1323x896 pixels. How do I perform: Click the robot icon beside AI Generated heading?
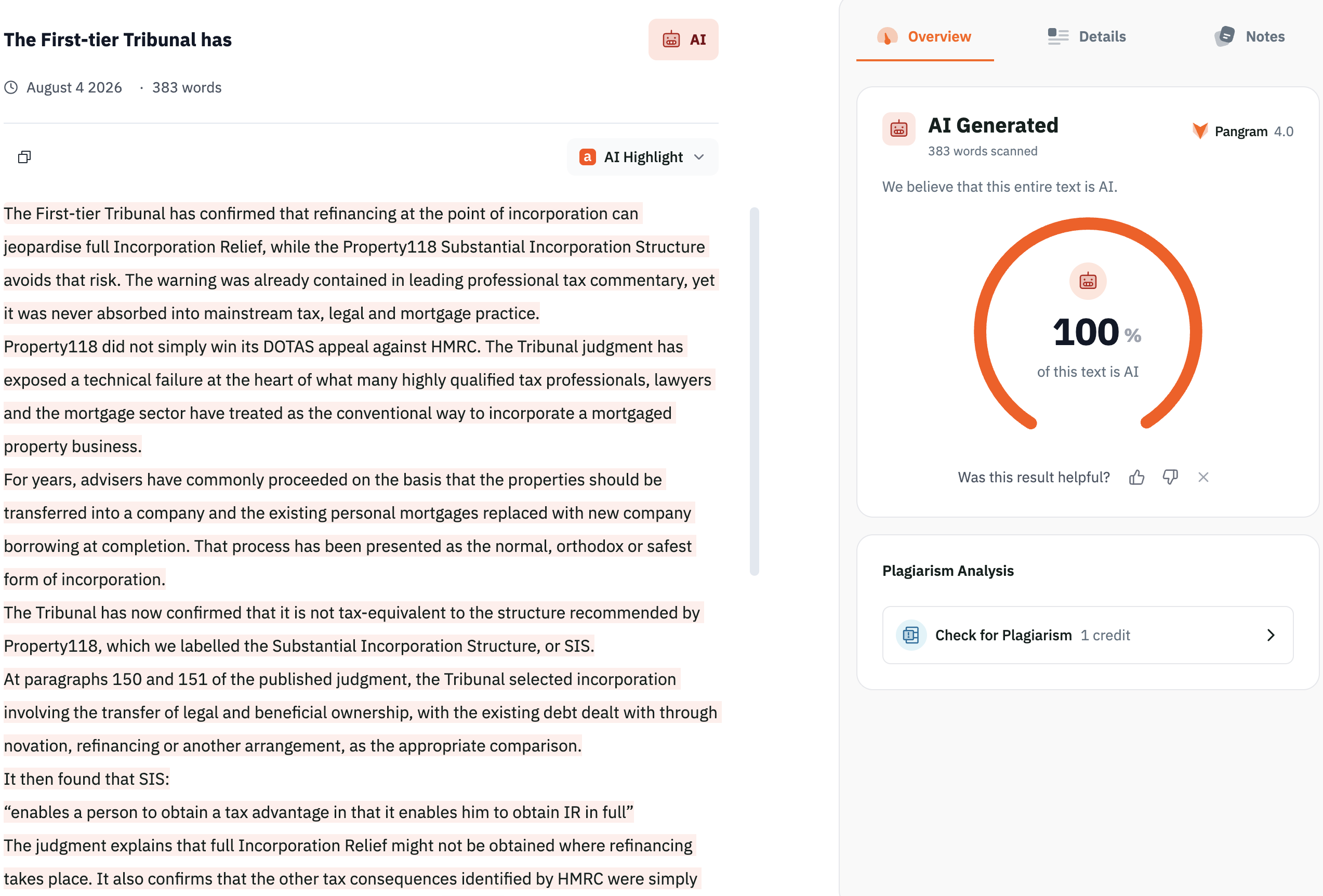point(899,129)
